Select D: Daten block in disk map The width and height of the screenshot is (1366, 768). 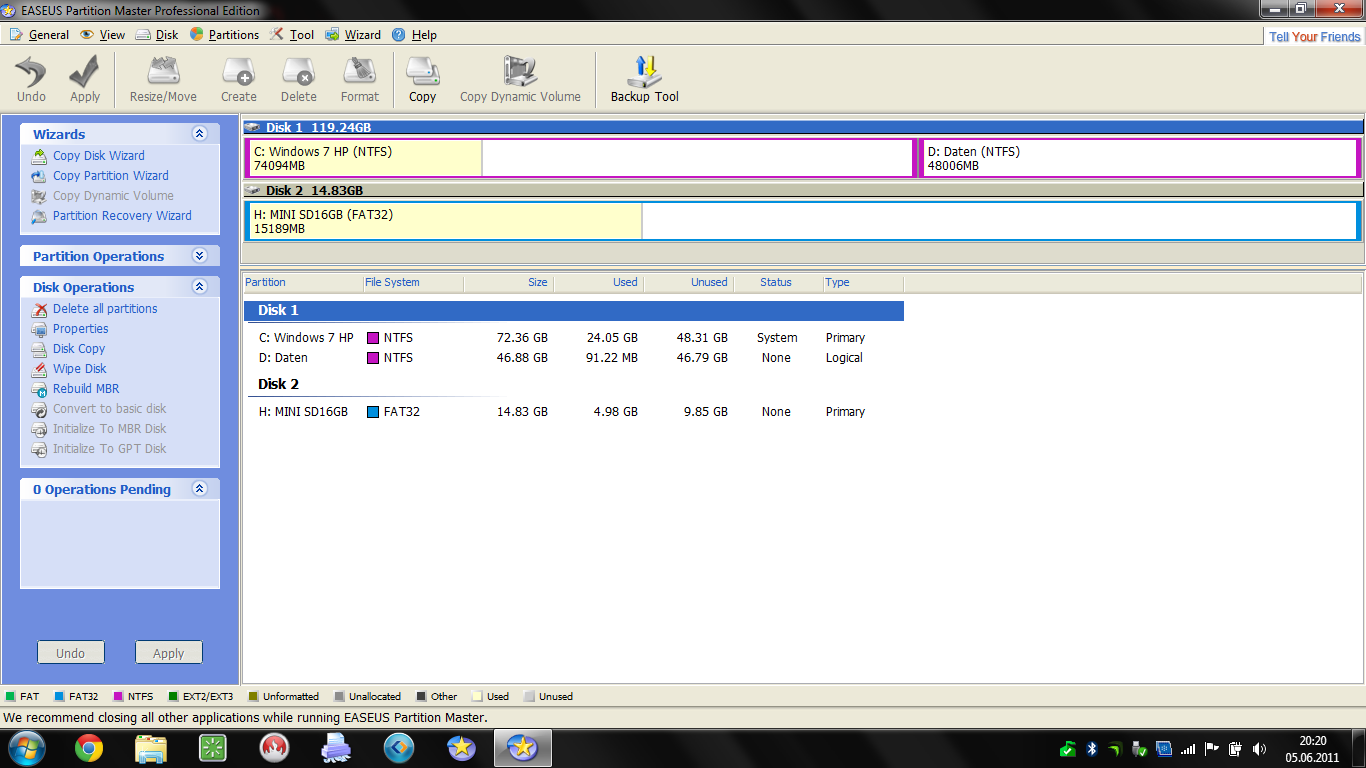pos(1140,159)
